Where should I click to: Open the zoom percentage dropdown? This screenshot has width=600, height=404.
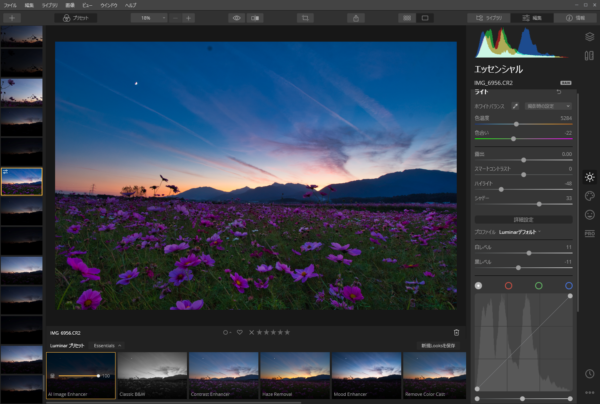tap(150, 17)
